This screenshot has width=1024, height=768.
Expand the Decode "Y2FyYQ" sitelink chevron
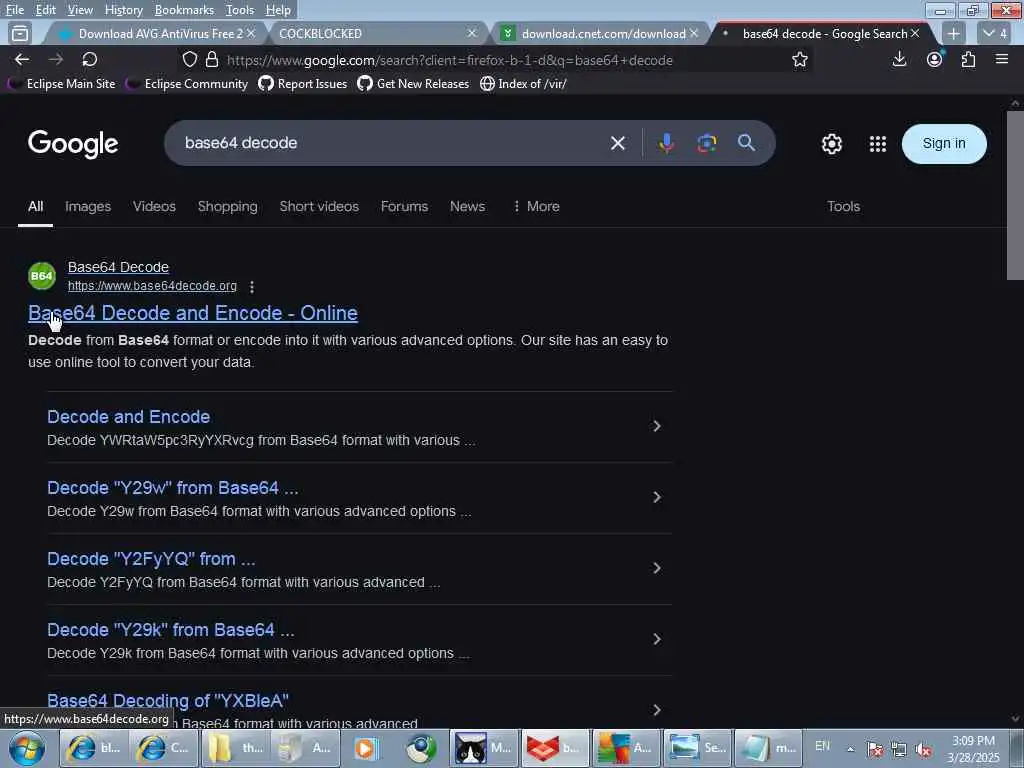tap(657, 569)
